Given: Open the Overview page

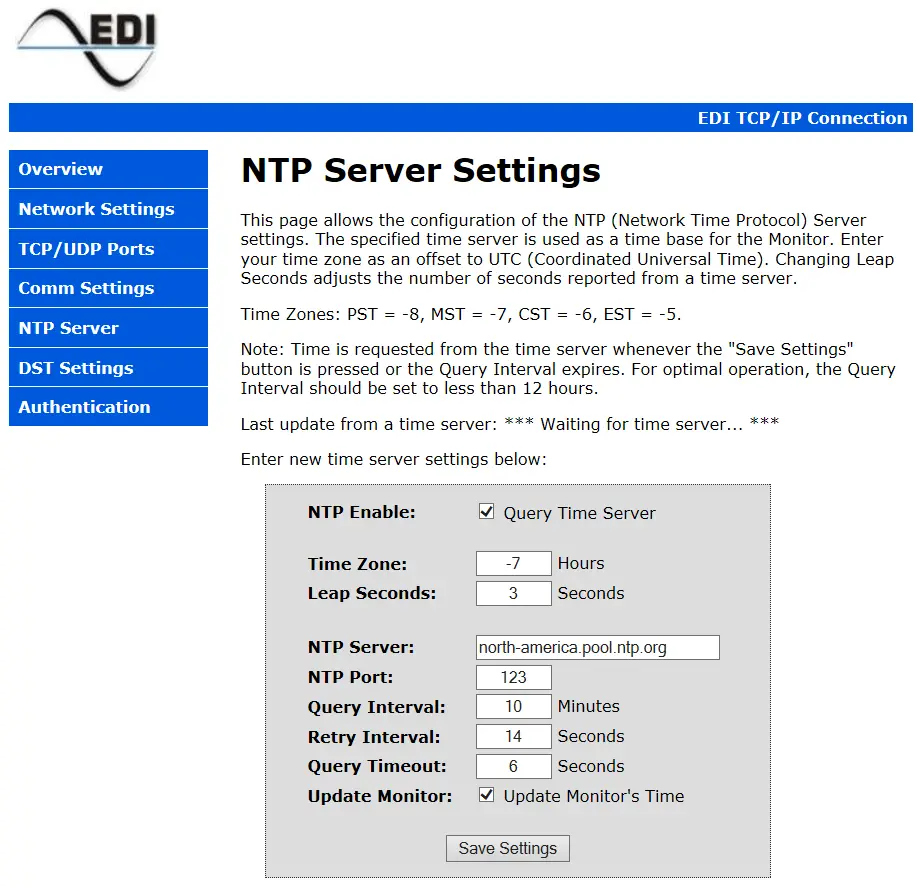Looking at the screenshot, I should (x=107, y=169).
